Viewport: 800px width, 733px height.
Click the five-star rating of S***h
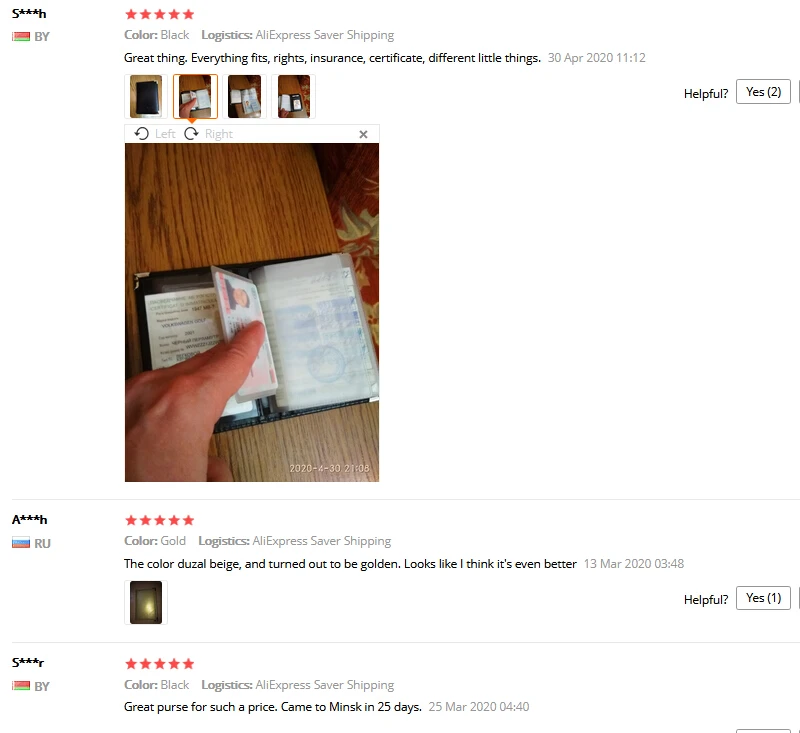pyautogui.click(x=160, y=14)
